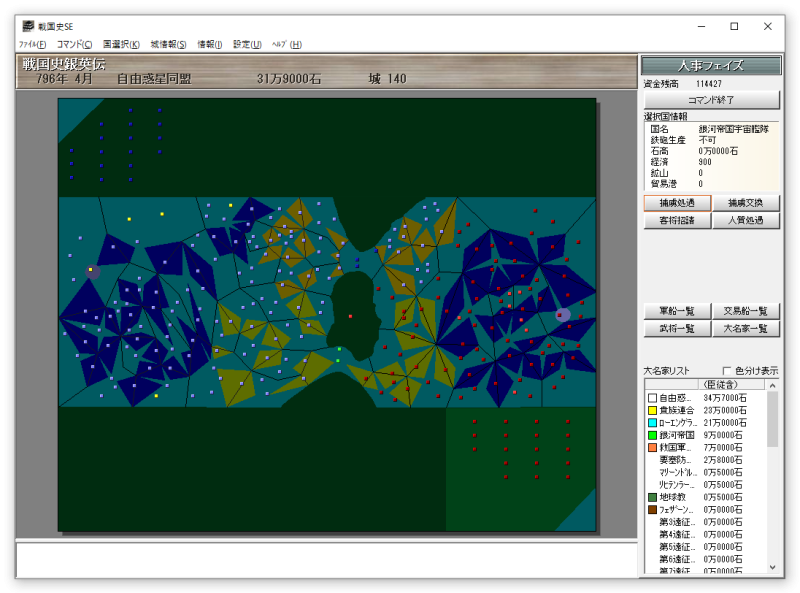Click the 自由惑星同盟 name in header
Viewport: 800px width, 593px height.
(x=154, y=79)
